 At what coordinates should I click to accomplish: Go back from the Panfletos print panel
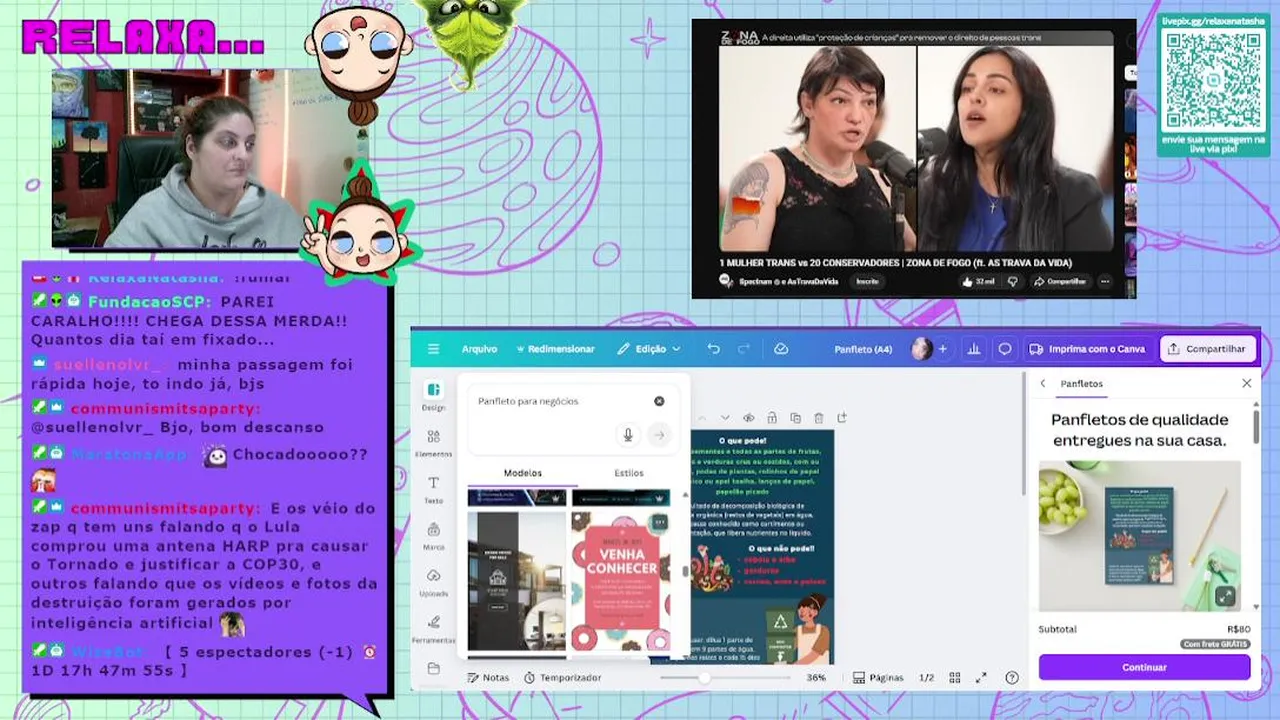coord(1043,383)
